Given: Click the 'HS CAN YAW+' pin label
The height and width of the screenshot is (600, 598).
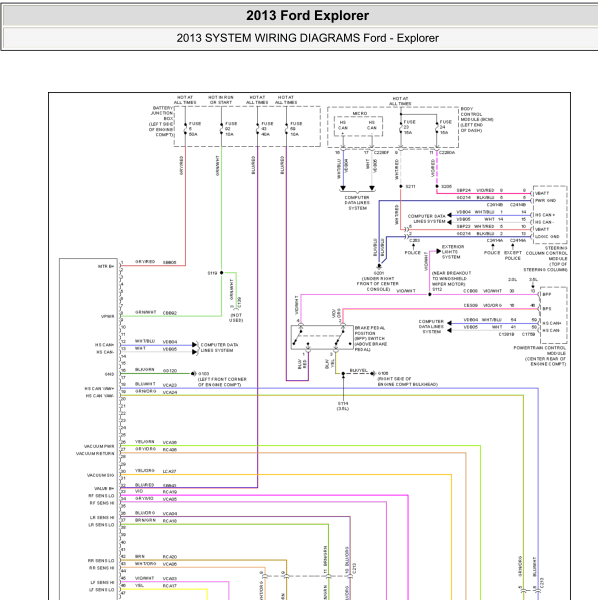Looking at the screenshot, I should coord(99,388).
